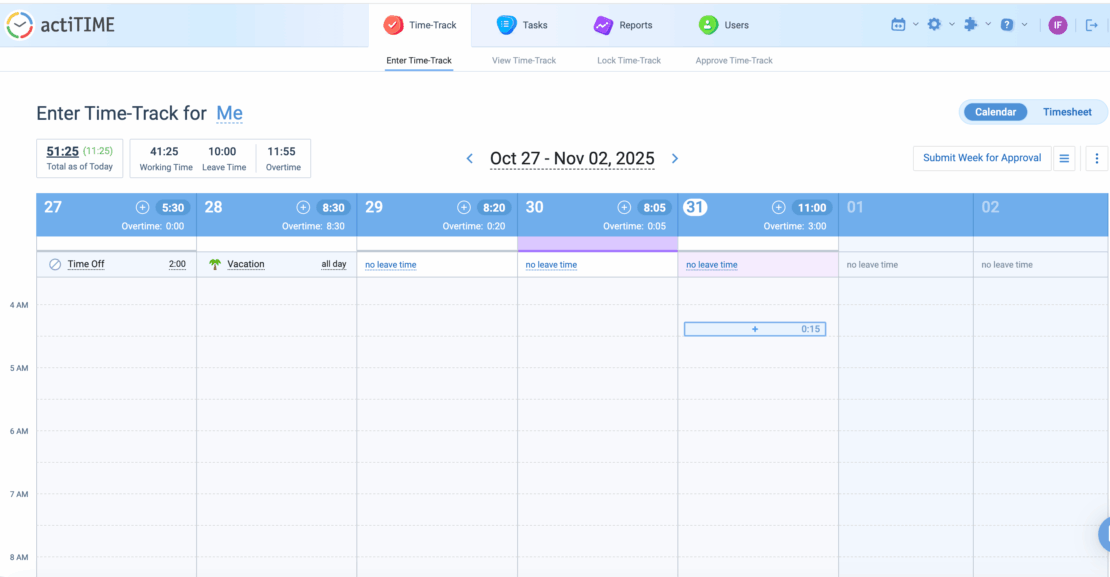Open the Approve Time-Track tab
1110x577 pixels.
pyautogui.click(x=736, y=60)
